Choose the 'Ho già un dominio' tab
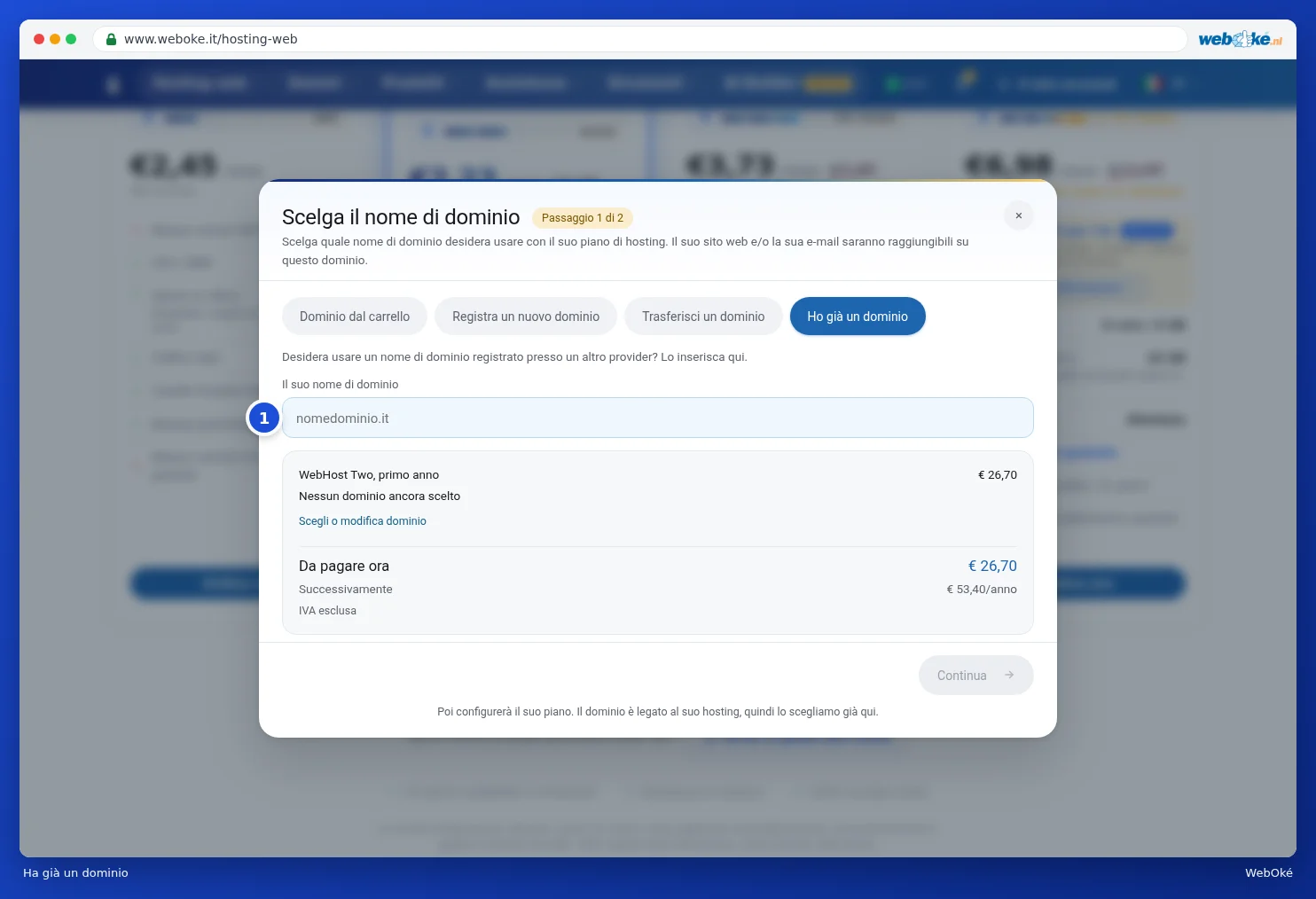 (858, 317)
